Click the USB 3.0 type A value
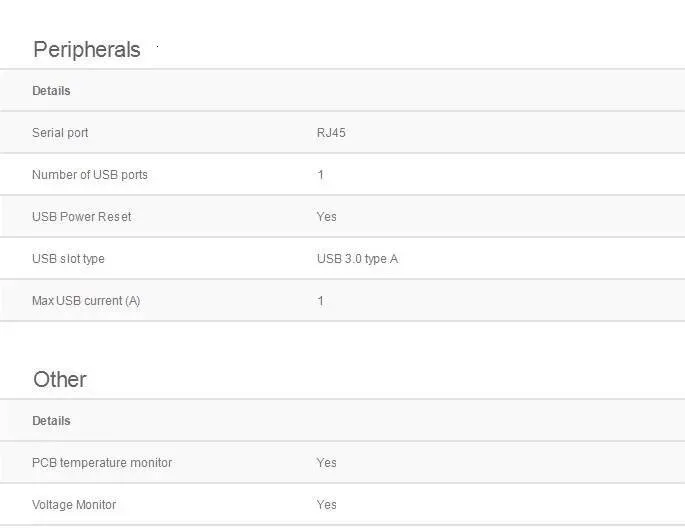Viewport: 685px width, 532px height. (x=357, y=259)
